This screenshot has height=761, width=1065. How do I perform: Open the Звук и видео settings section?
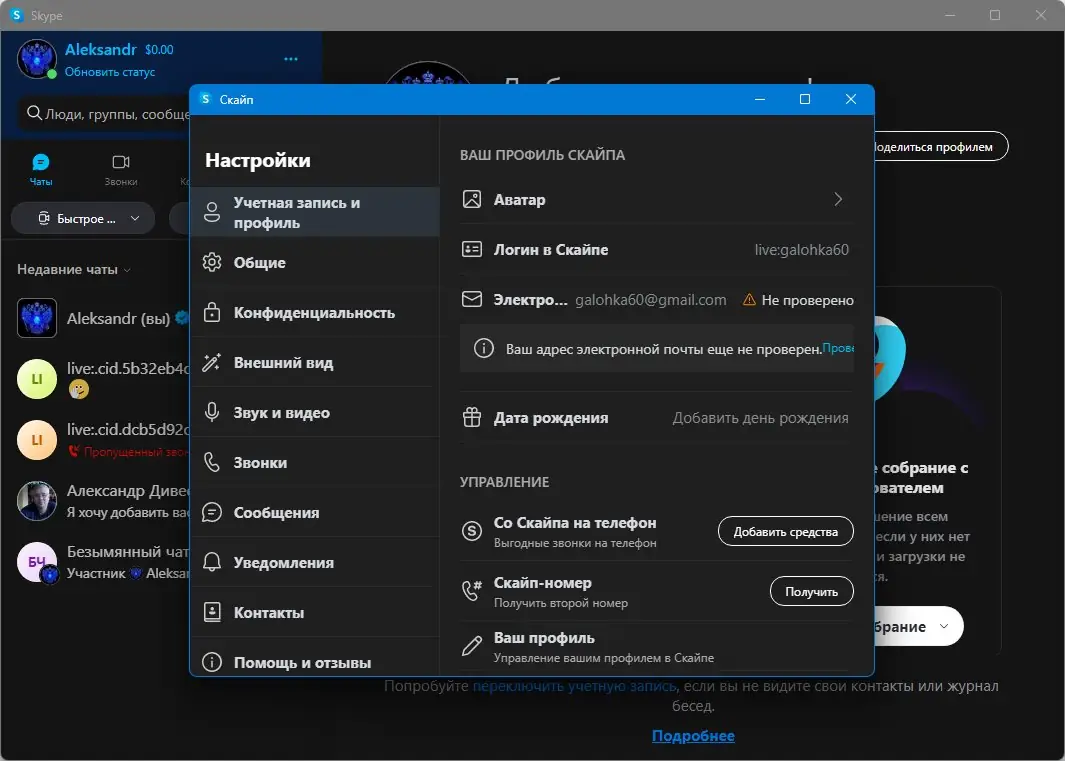(314, 412)
